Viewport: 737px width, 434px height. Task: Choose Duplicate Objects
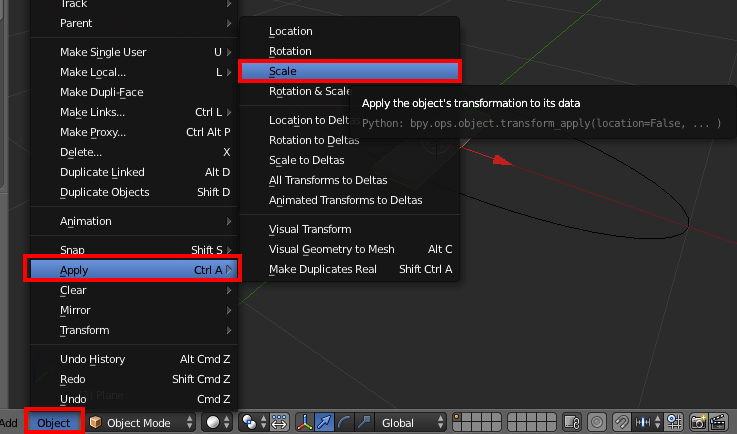point(133,192)
